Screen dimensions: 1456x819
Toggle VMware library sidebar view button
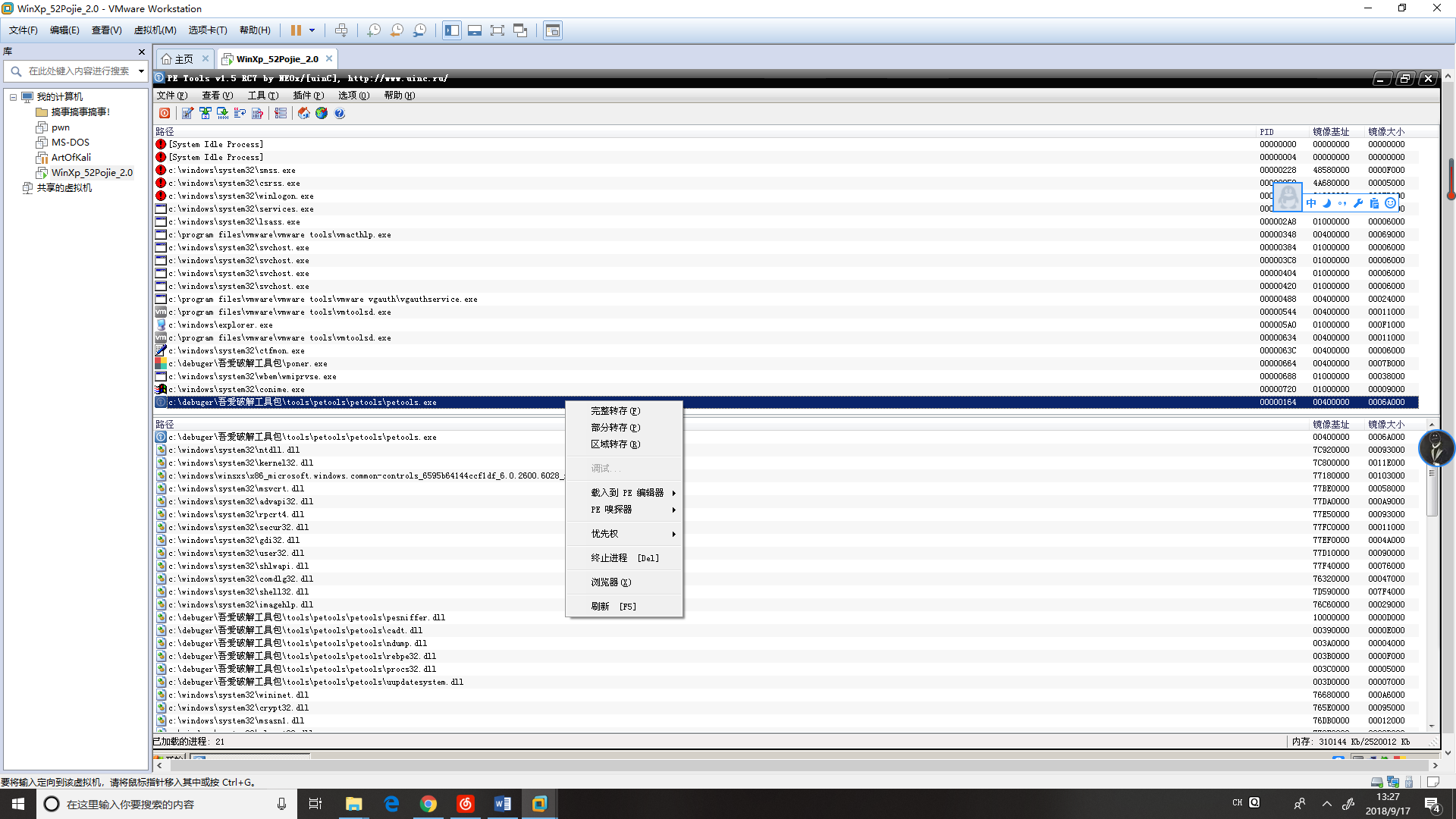[452, 30]
